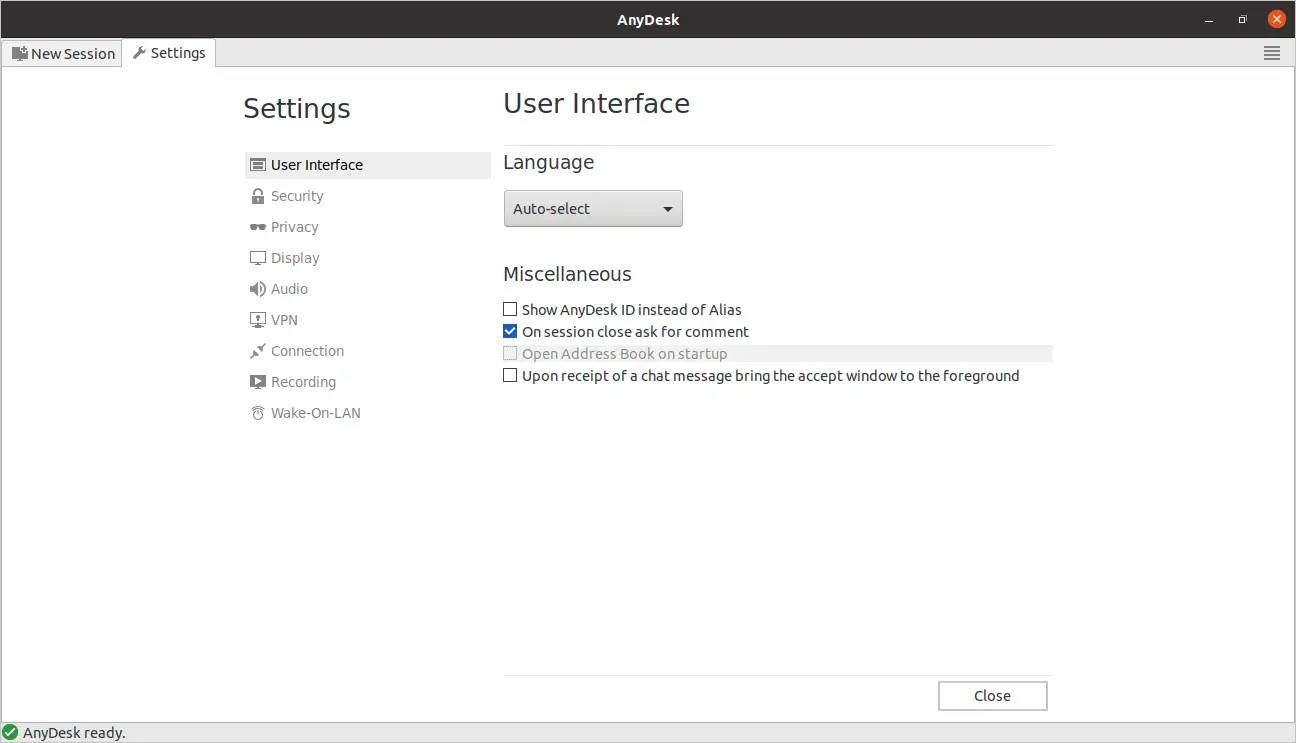The image size is (1296, 743).
Task: Minimize the AnyDesk window
Action: [x=1209, y=19]
